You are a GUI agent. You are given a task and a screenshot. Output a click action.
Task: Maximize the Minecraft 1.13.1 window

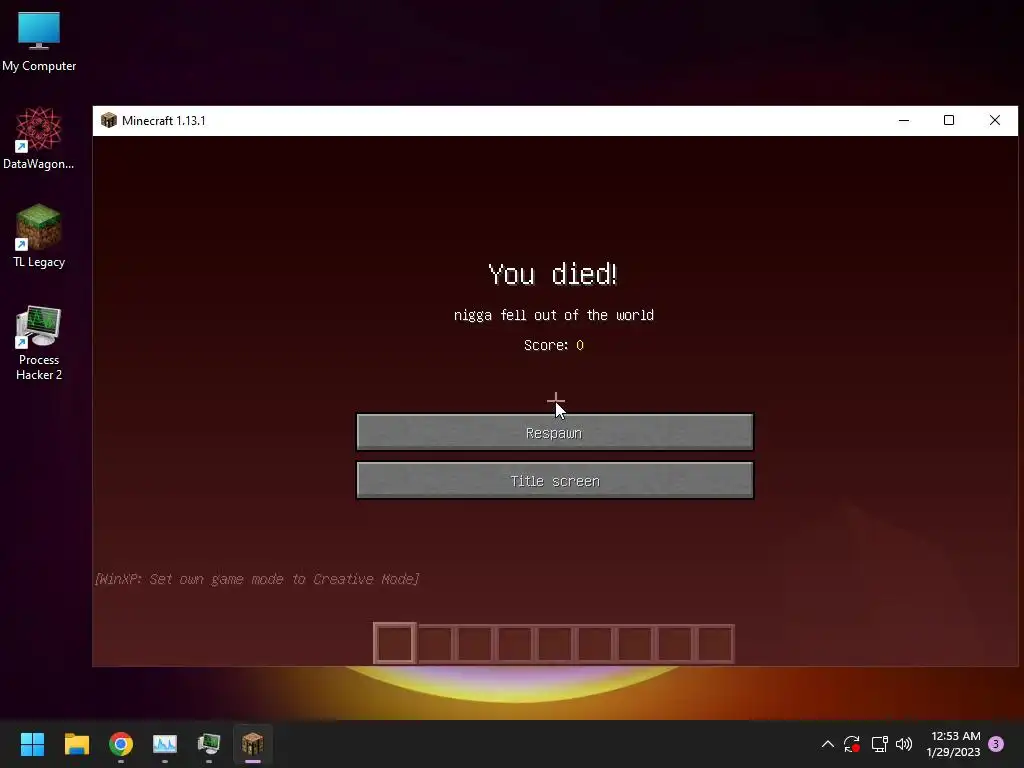click(949, 120)
